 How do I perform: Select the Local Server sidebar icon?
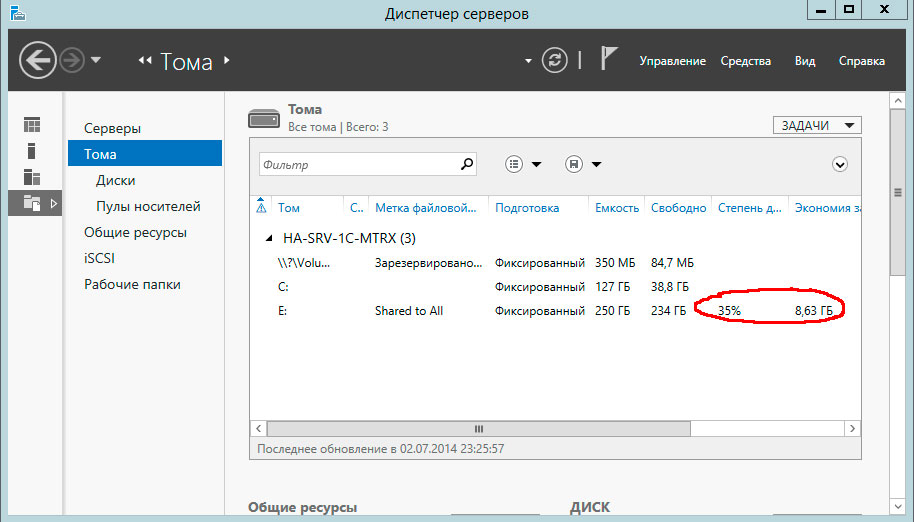(32, 151)
